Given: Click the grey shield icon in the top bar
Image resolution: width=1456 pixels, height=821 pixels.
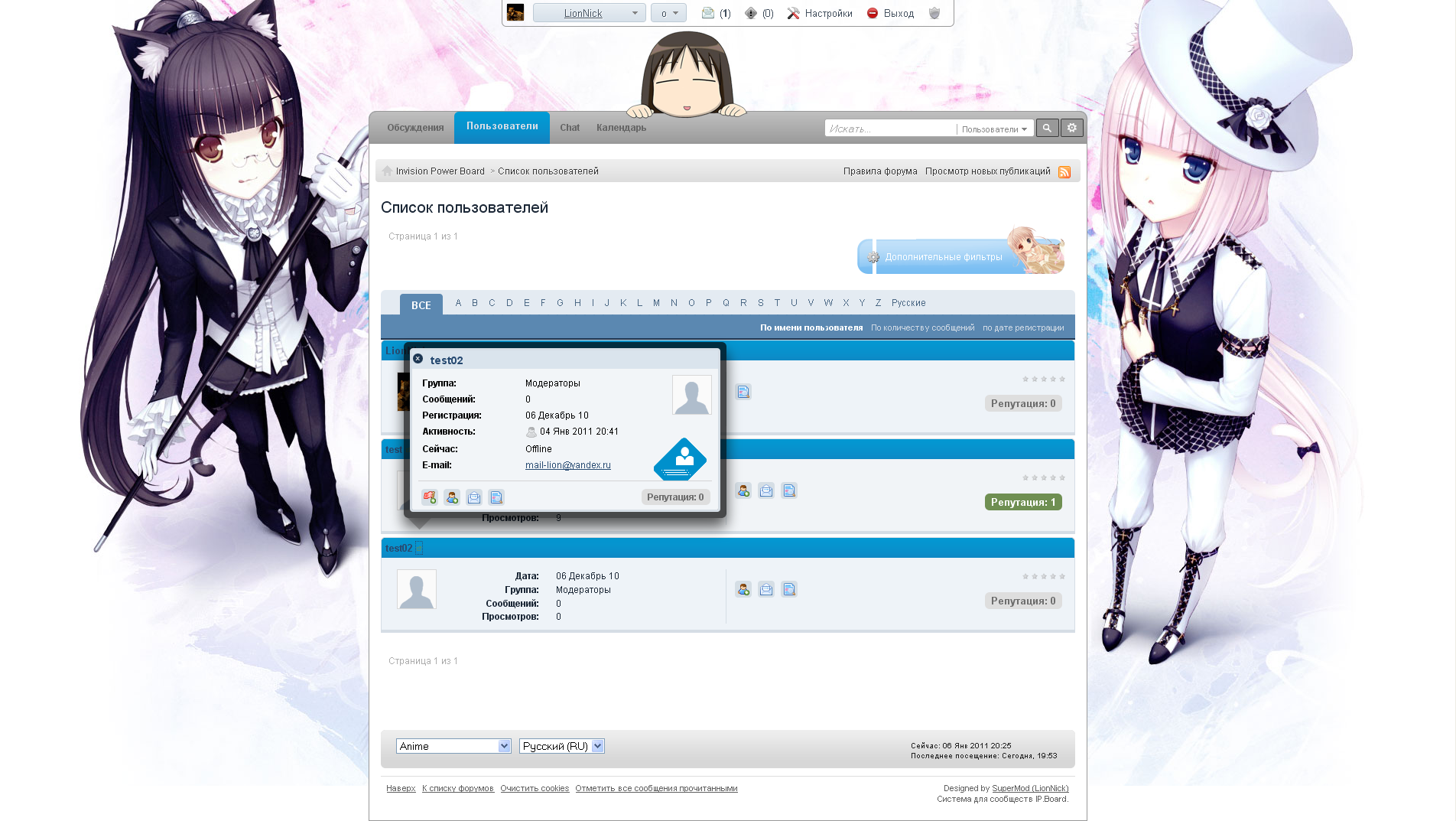Looking at the screenshot, I should tap(934, 13).
